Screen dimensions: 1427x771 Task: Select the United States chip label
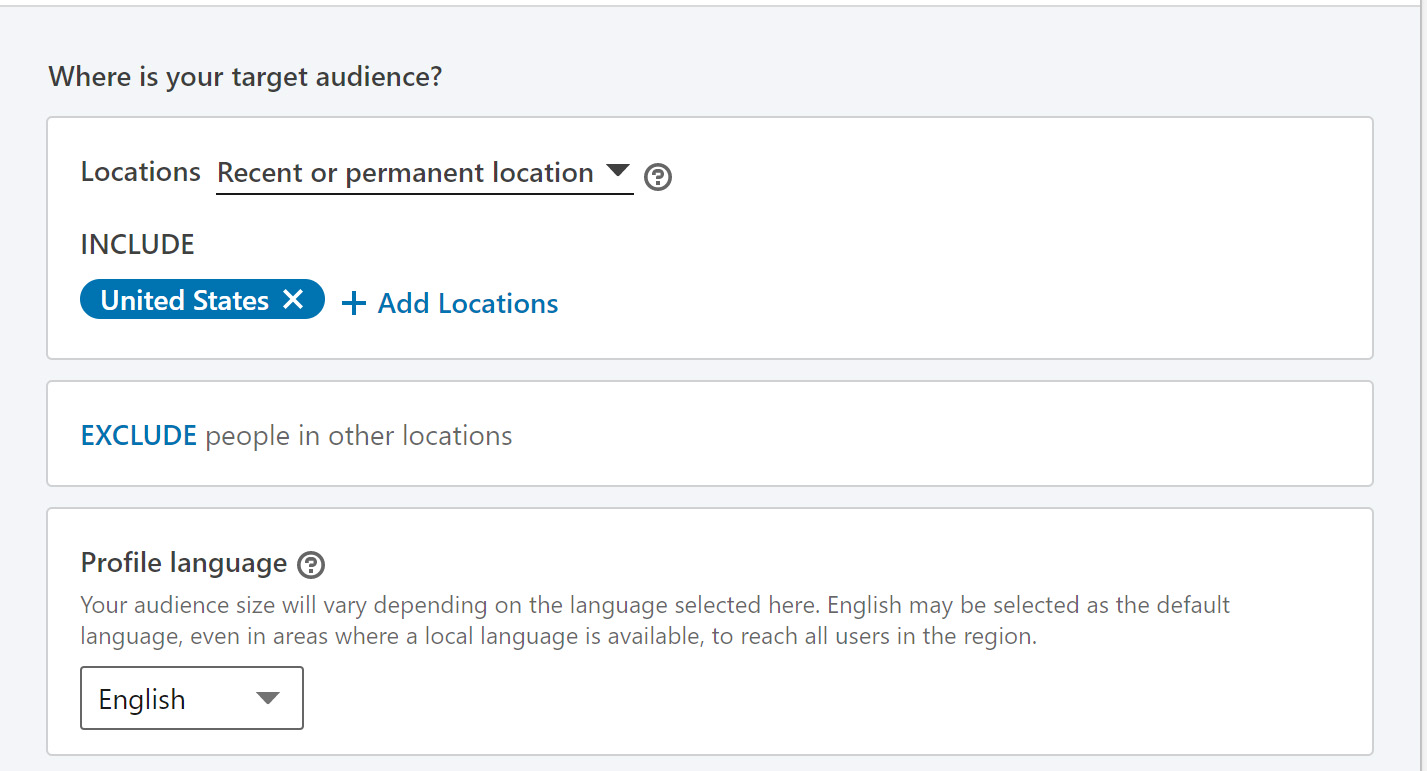tap(185, 300)
